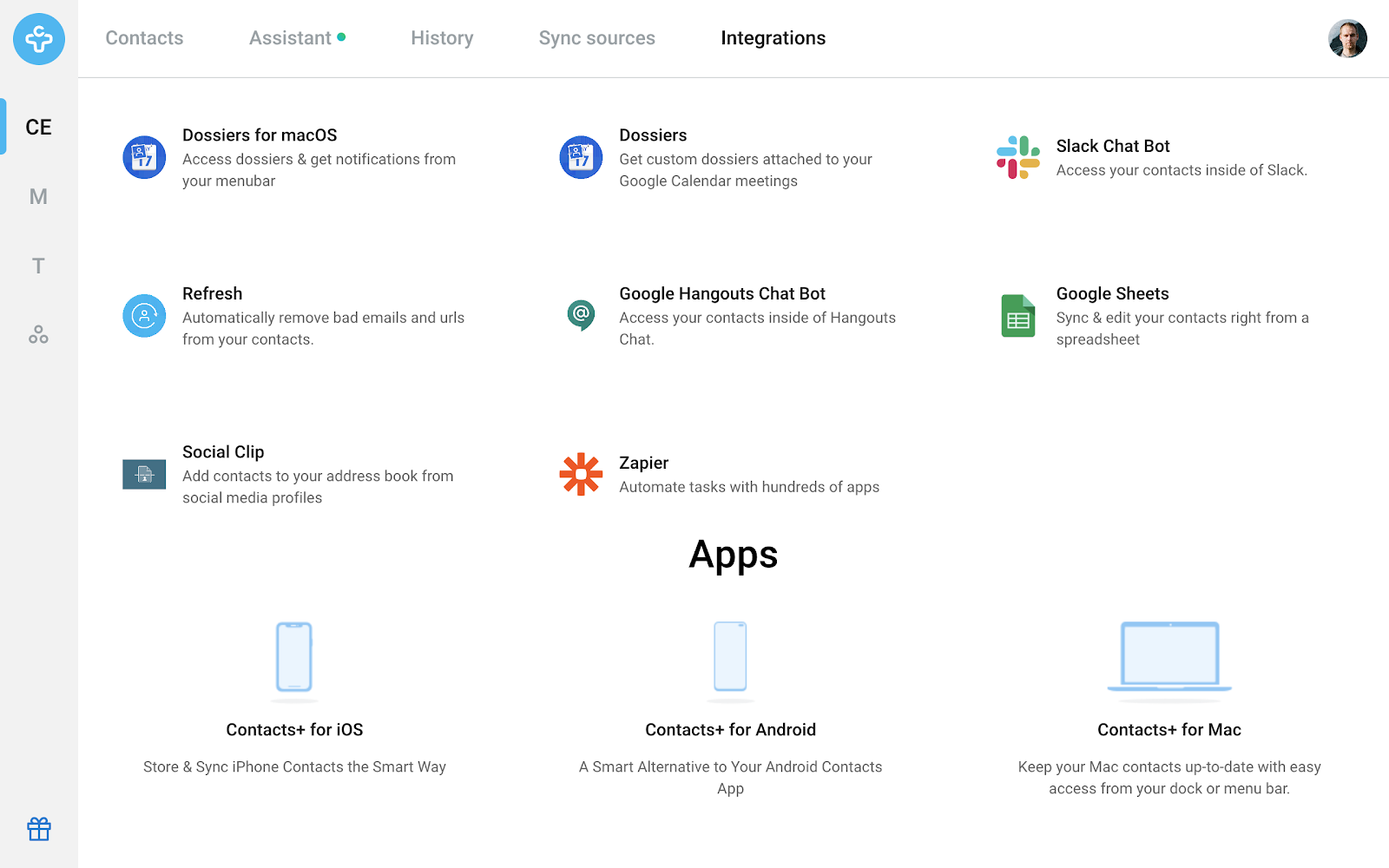Open Dossiers for macOS title link
The width and height of the screenshot is (1389, 868).
tap(260, 135)
